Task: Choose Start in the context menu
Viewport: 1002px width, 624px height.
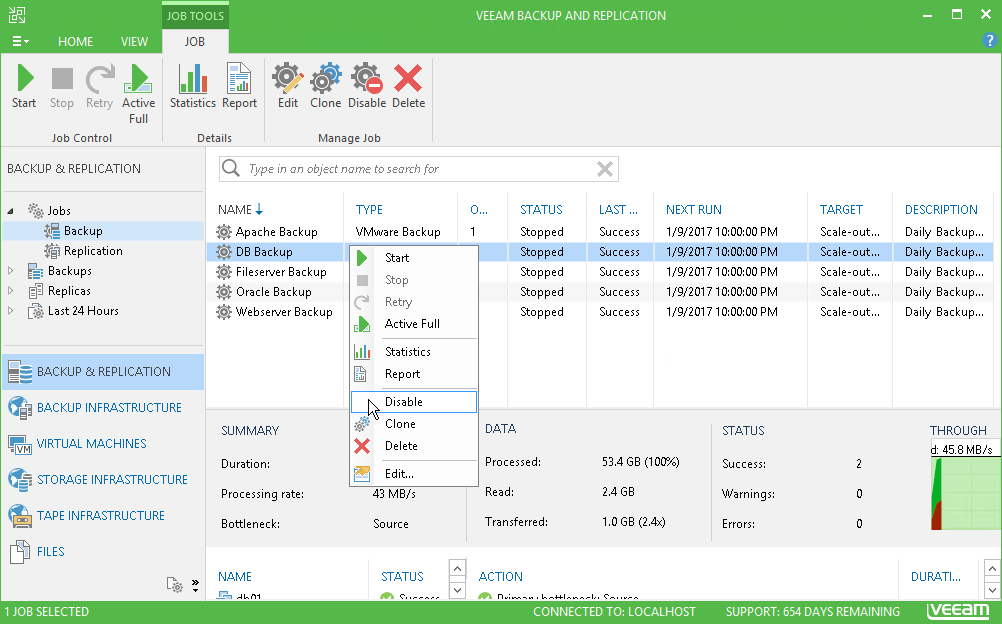Action: point(413,258)
